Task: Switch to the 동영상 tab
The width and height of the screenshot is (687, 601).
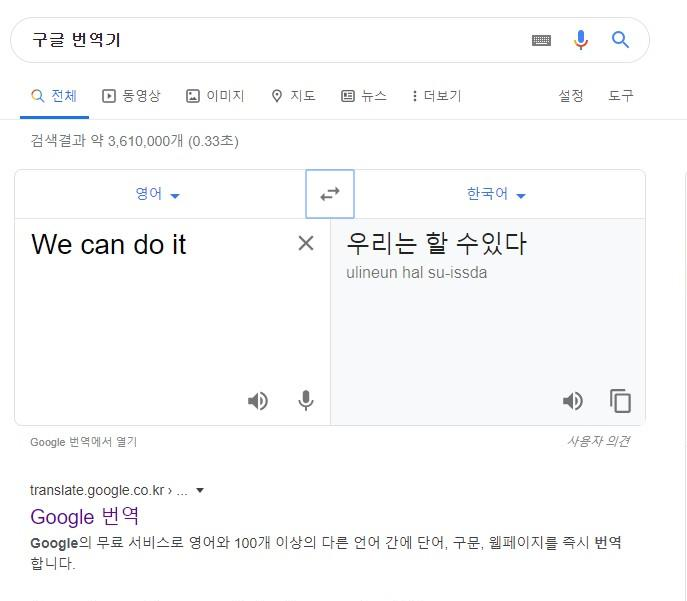Action: (x=131, y=96)
